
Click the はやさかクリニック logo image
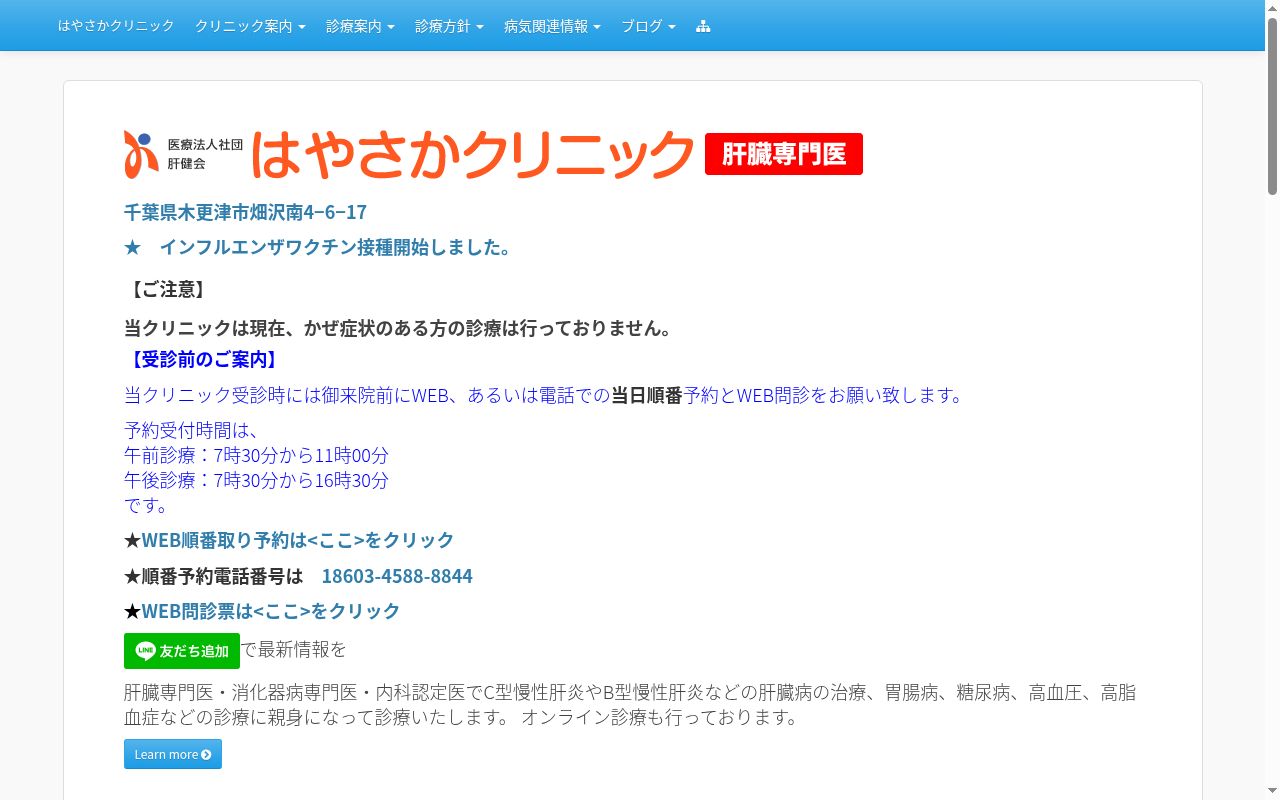tap(409, 154)
